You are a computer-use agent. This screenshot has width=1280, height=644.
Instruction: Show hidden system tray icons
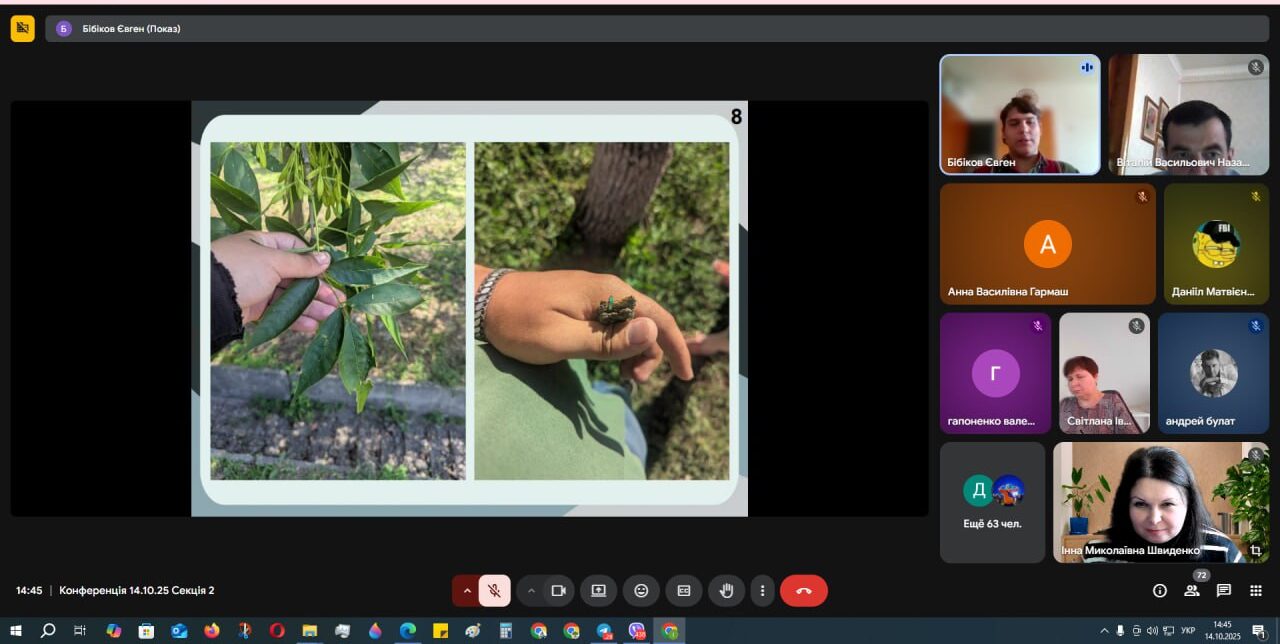tap(1104, 631)
